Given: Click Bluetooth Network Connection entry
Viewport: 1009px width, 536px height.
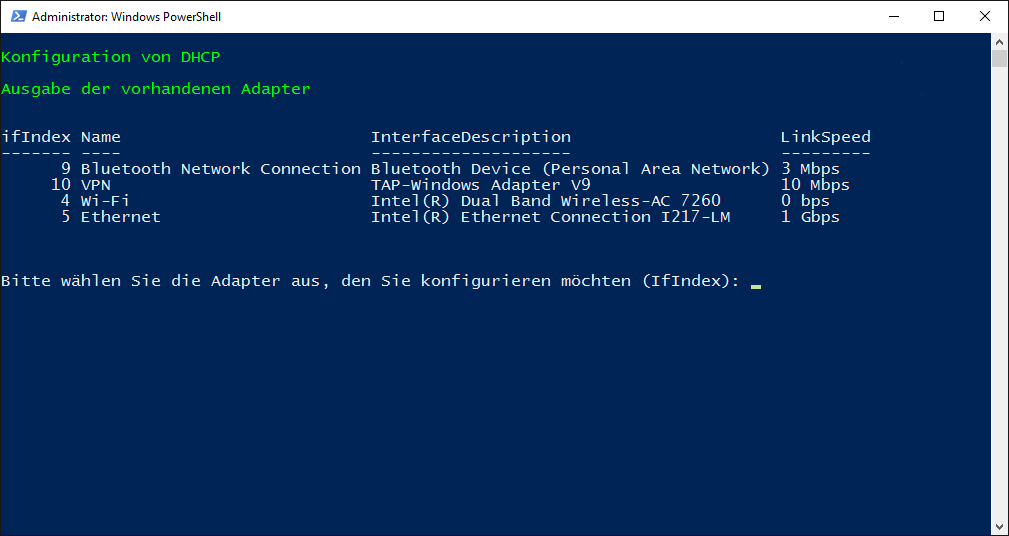Looking at the screenshot, I should pos(221,169).
